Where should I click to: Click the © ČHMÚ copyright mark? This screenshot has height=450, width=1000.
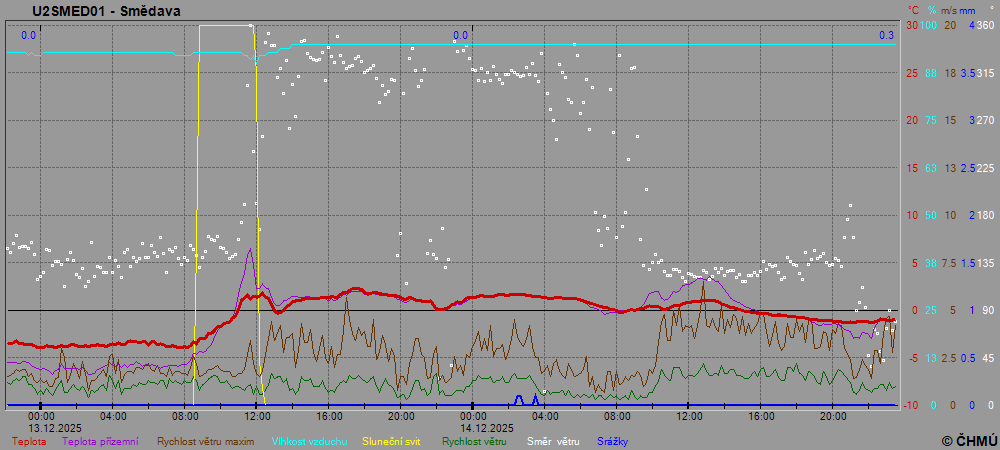[968, 440]
